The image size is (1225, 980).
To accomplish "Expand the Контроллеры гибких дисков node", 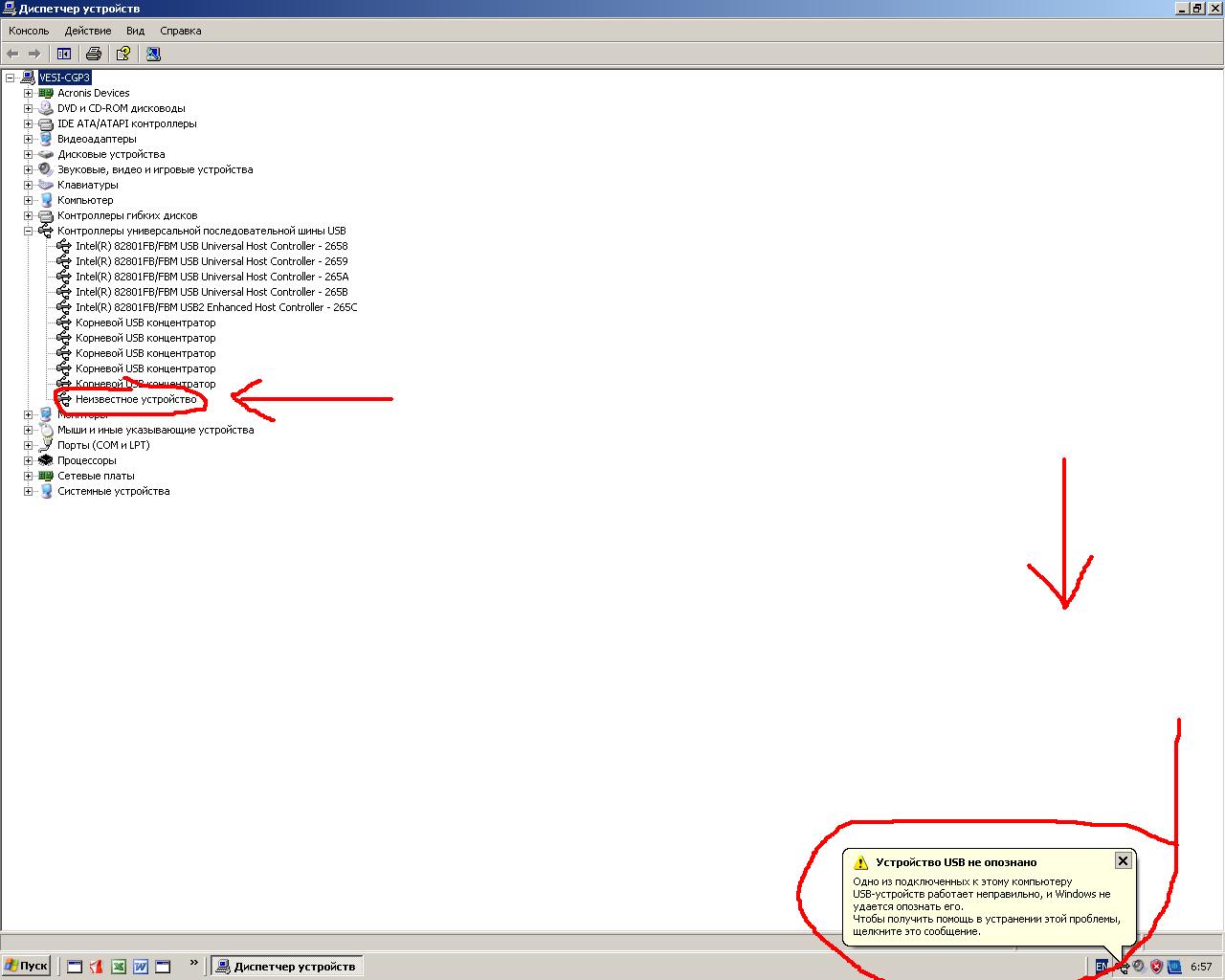I will point(29,215).
